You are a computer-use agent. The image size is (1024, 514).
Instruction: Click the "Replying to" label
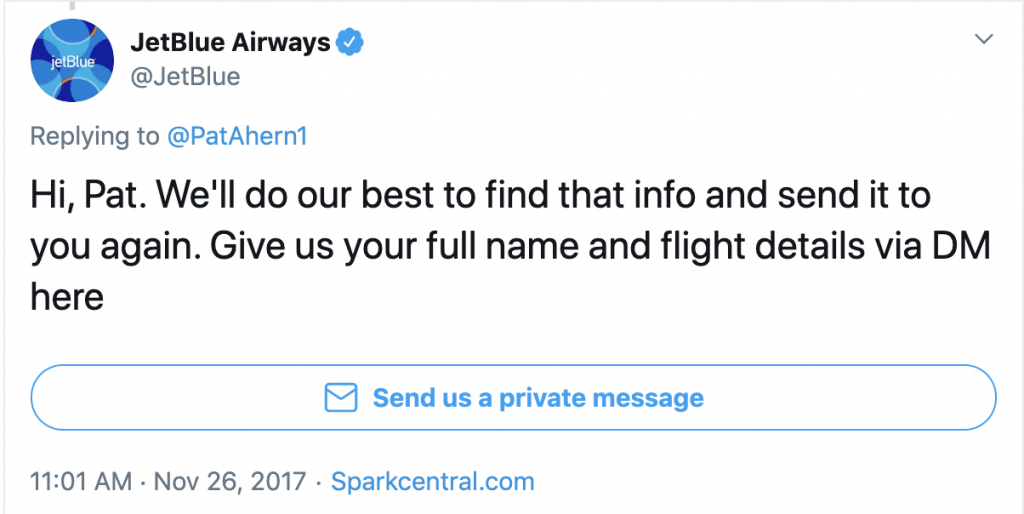tap(93, 136)
